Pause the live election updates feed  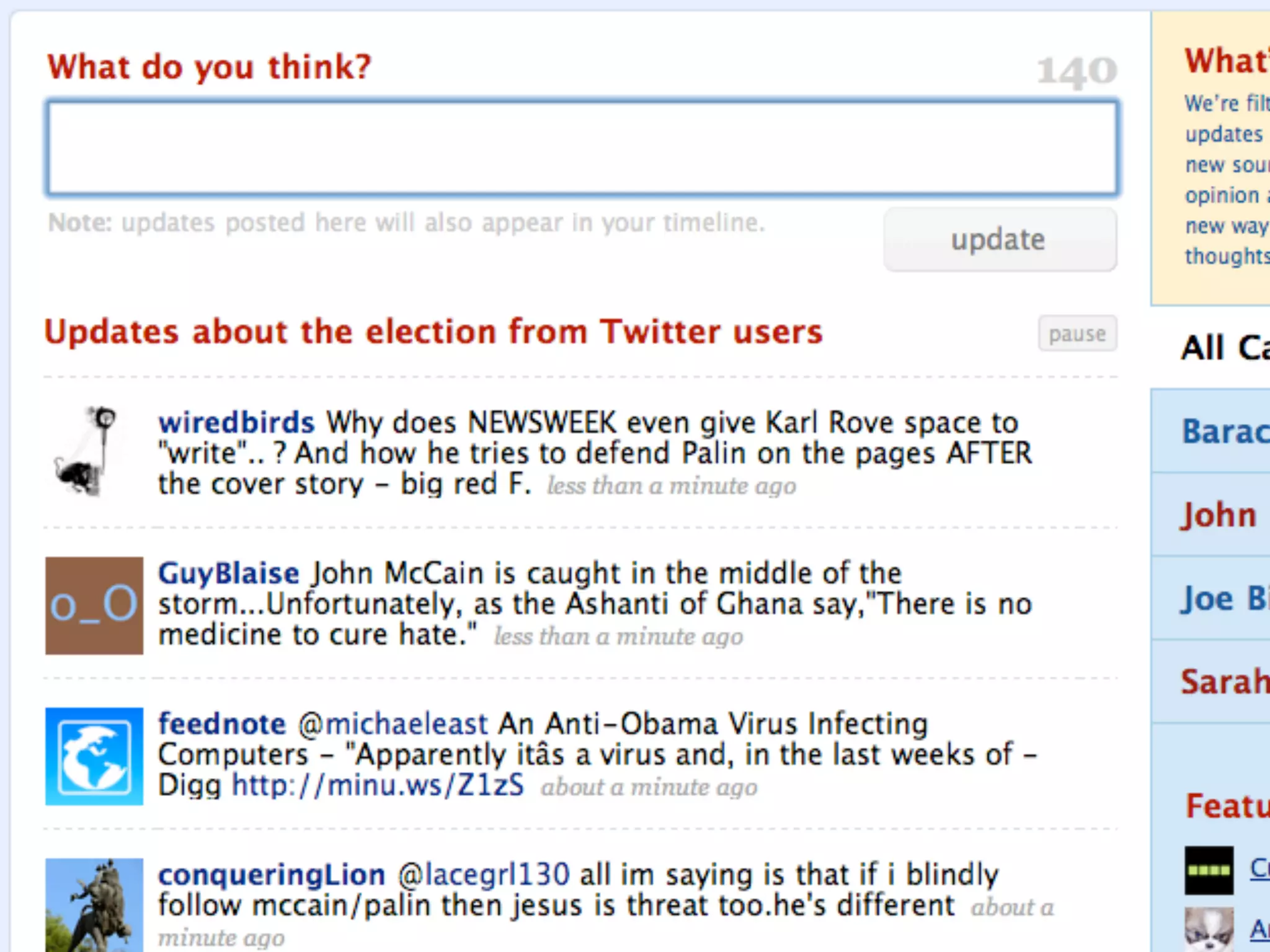coord(1077,334)
